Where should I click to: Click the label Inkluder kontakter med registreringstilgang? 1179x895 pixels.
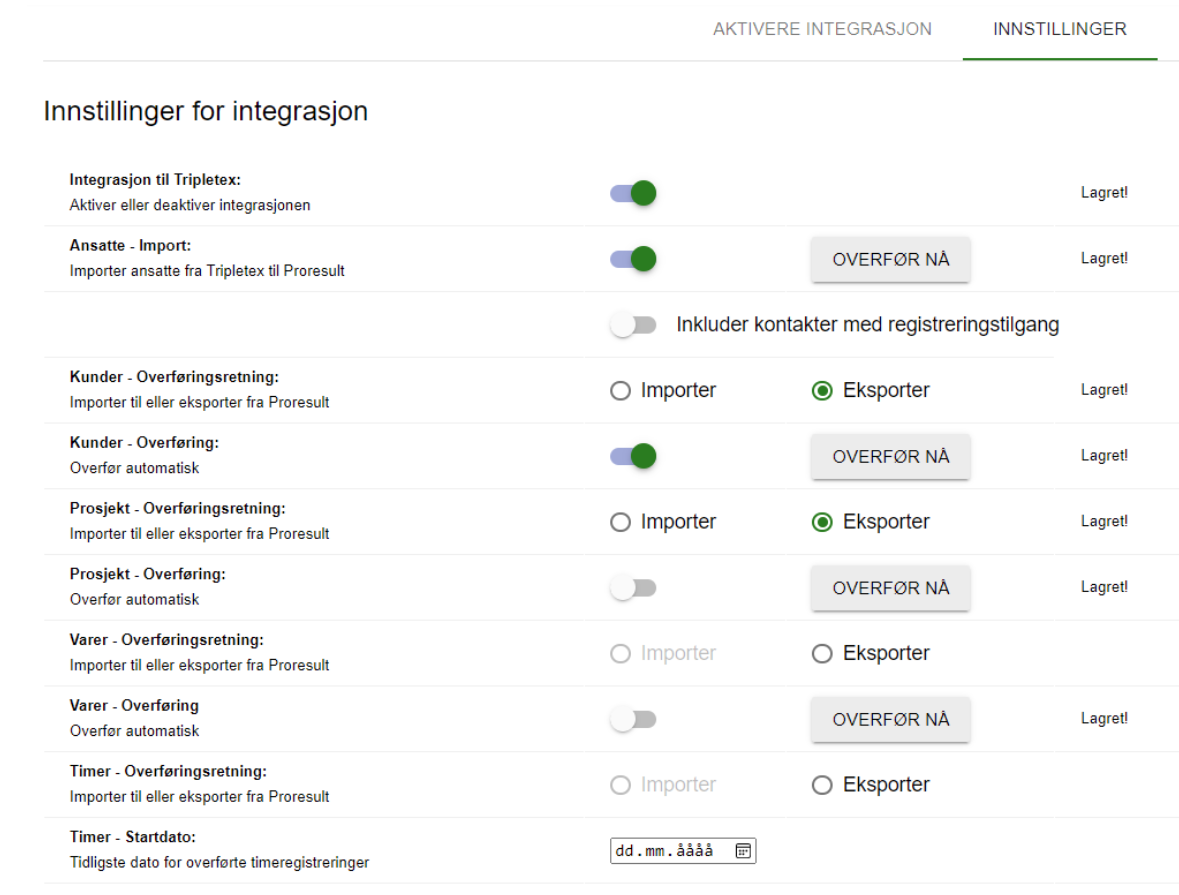click(x=867, y=325)
